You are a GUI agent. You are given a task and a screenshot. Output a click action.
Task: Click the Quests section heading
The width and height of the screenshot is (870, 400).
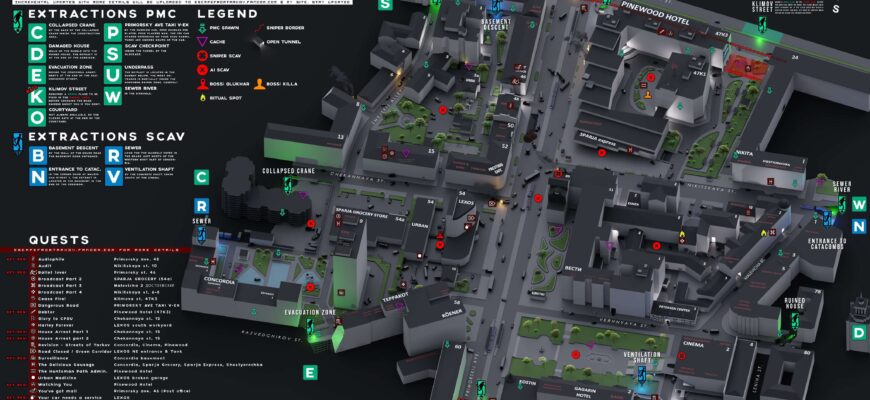point(58,240)
